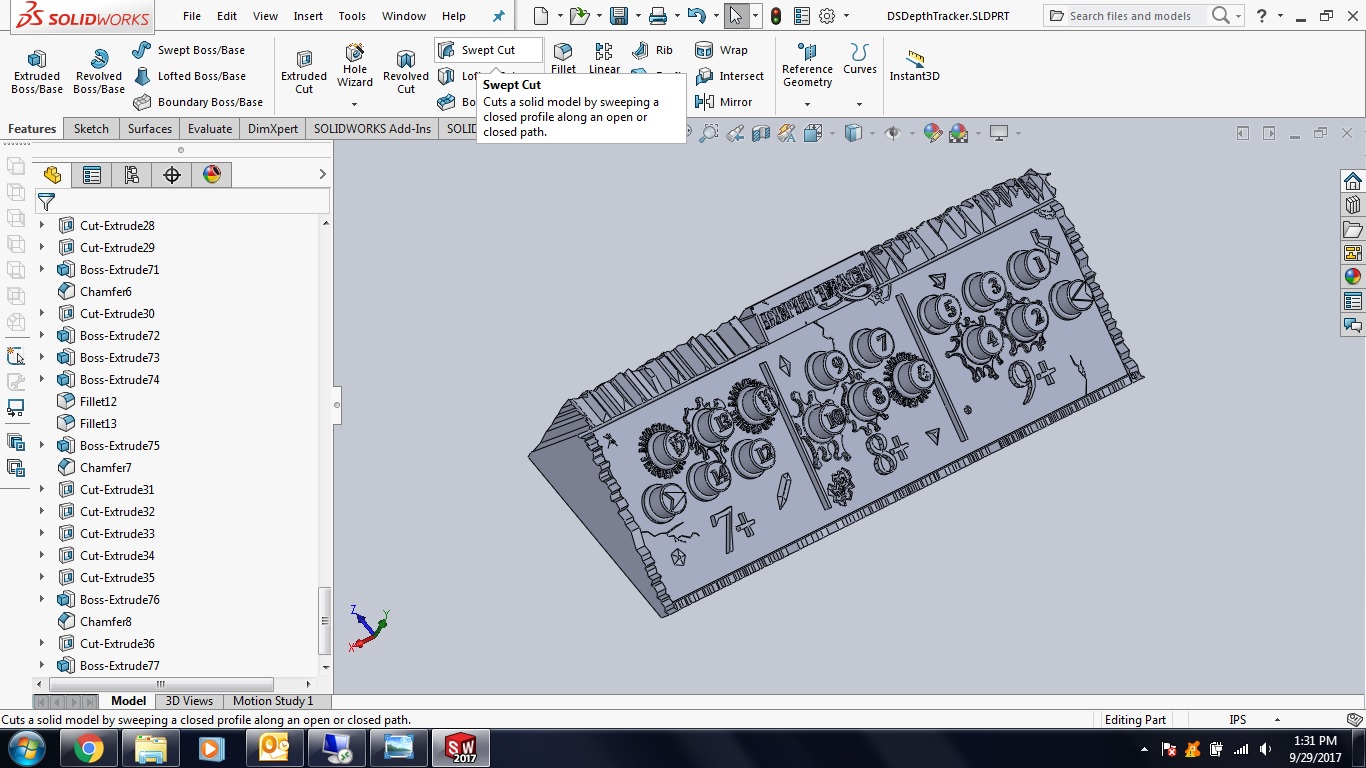Open Dynamic Annotation Views

tap(787, 133)
